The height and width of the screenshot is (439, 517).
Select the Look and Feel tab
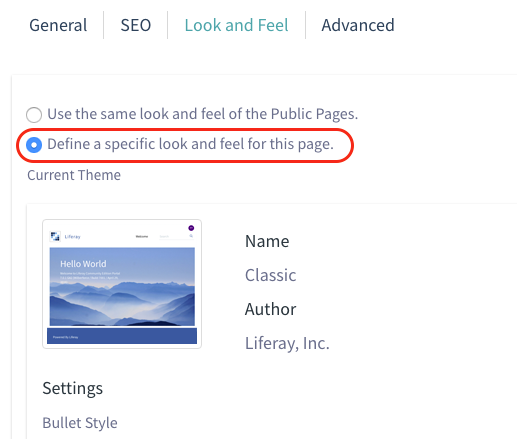point(236,25)
